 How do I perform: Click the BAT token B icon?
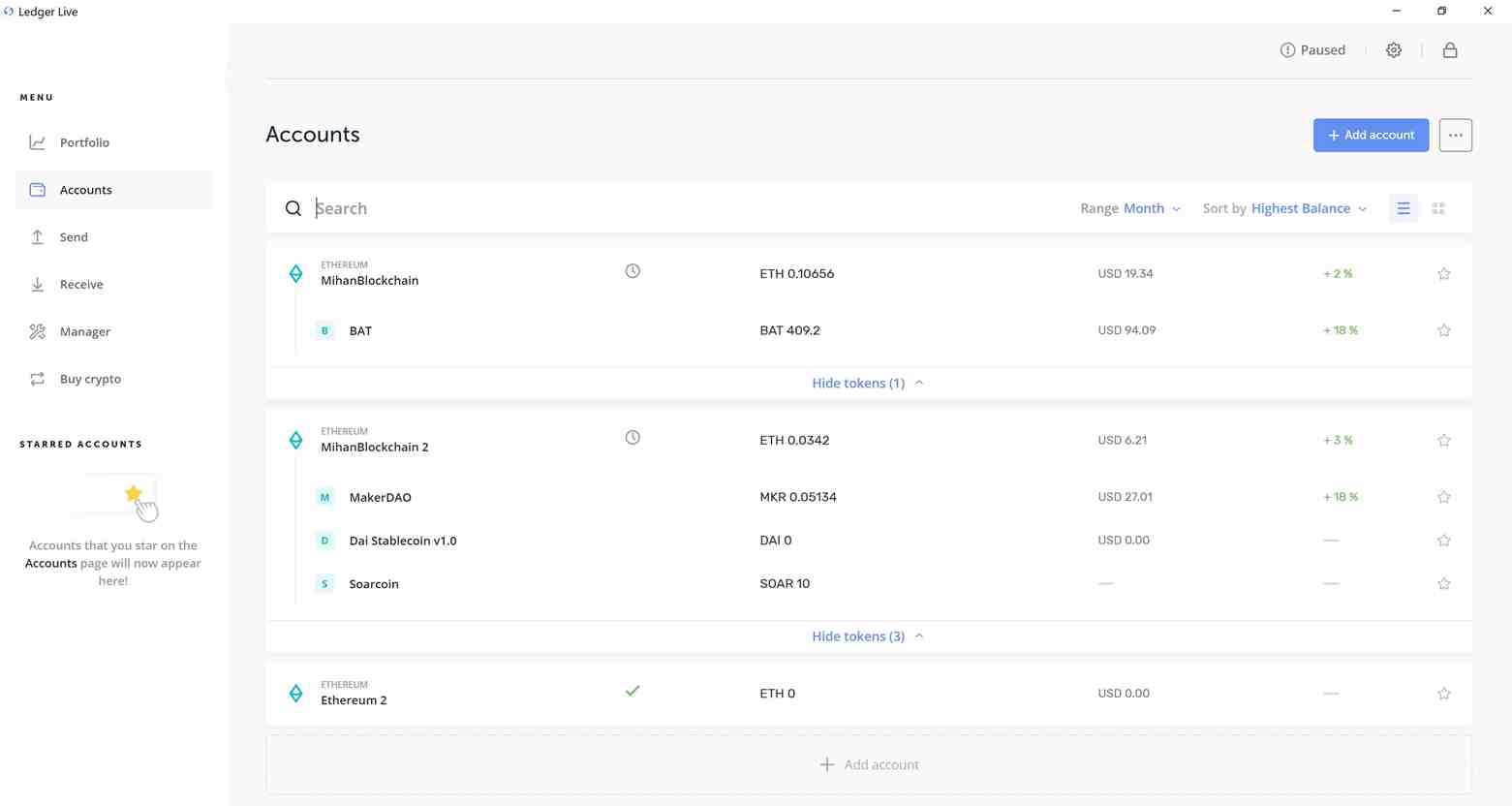(x=324, y=330)
